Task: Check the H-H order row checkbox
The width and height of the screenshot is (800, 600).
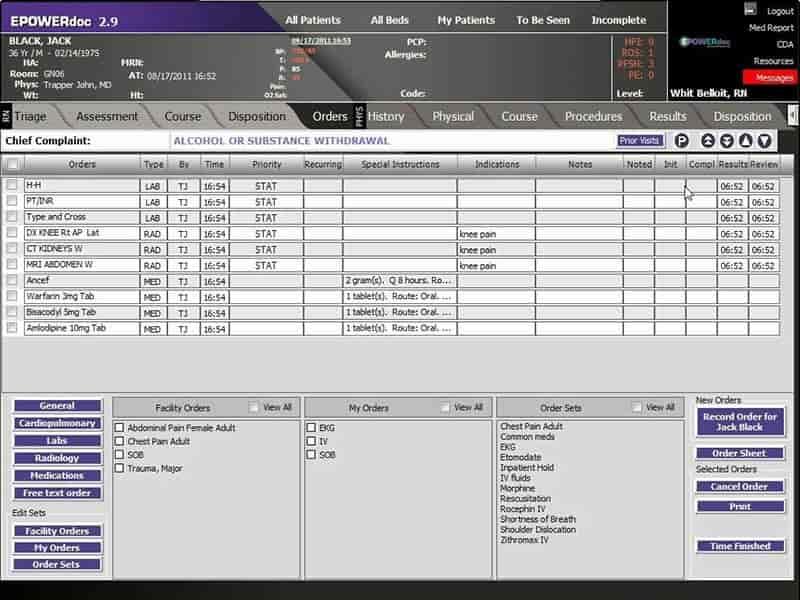Action: pyautogui.click(x=12, y=185)
